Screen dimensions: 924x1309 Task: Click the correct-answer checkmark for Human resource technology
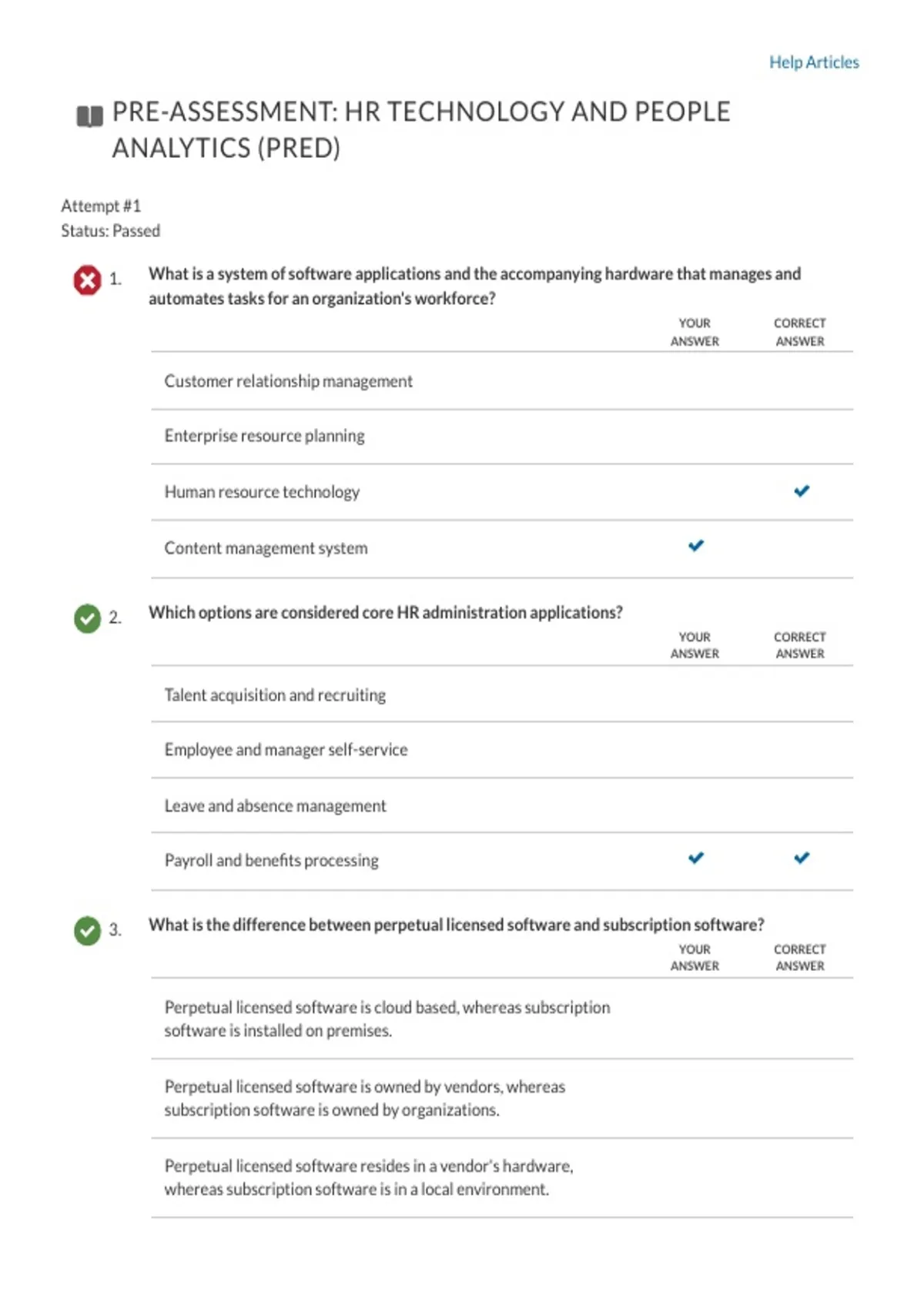[x=802, y=490]
